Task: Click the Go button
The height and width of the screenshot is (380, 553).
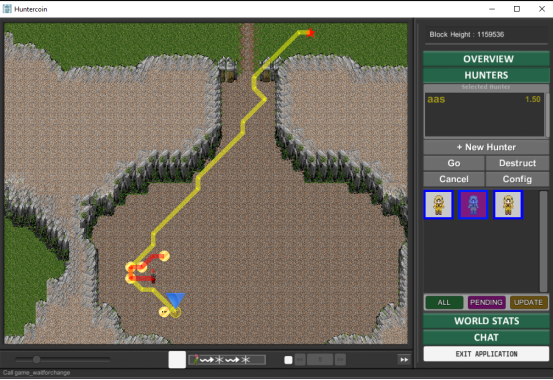Action: pyautogui.click(x=454, y=163)
